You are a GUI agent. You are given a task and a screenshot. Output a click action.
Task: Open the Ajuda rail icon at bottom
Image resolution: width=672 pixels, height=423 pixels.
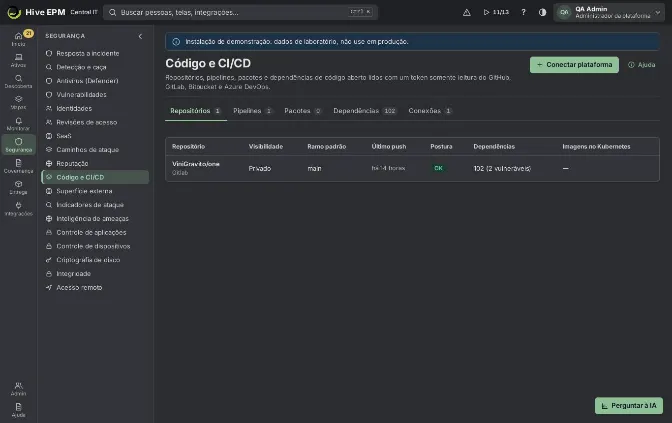pos(18,410)
